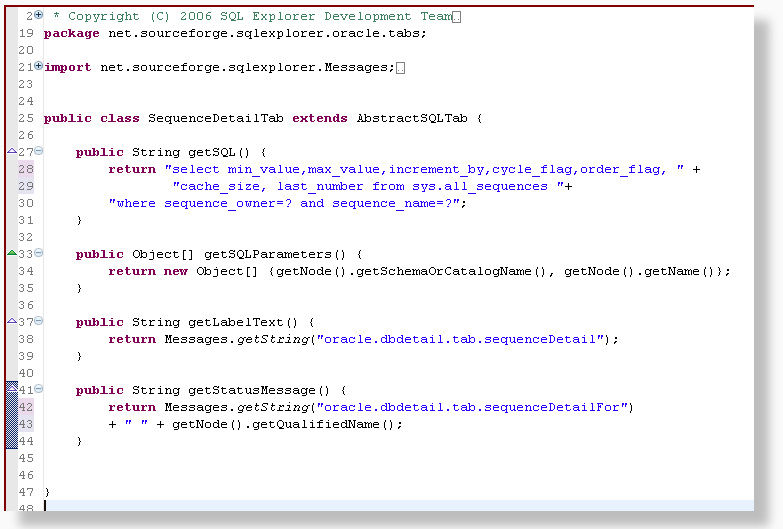Collapse the getSQLParameters method on line 33
This screenshot has height=529, width=783.
38,253
